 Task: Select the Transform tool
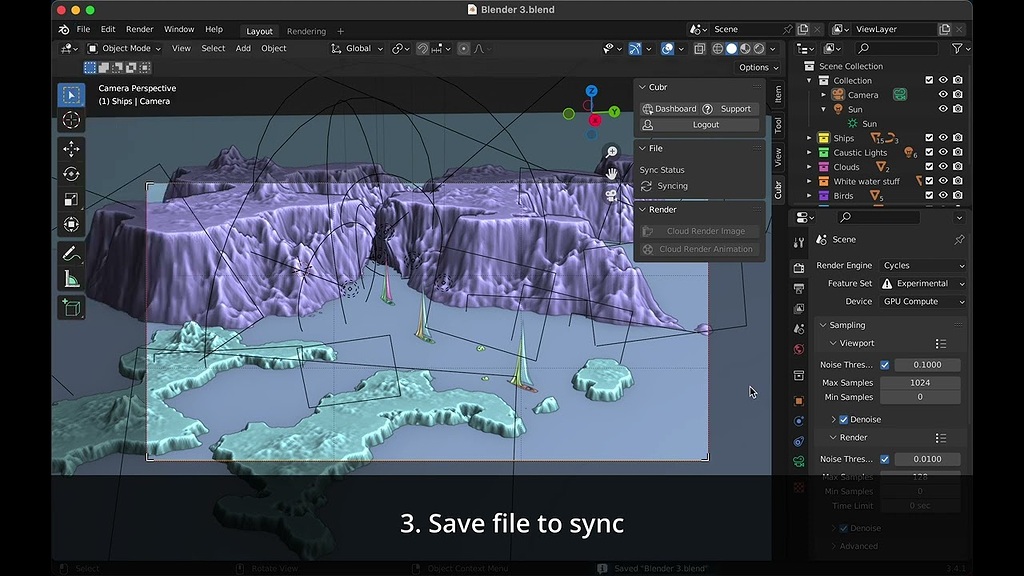[x=71, y=225]
